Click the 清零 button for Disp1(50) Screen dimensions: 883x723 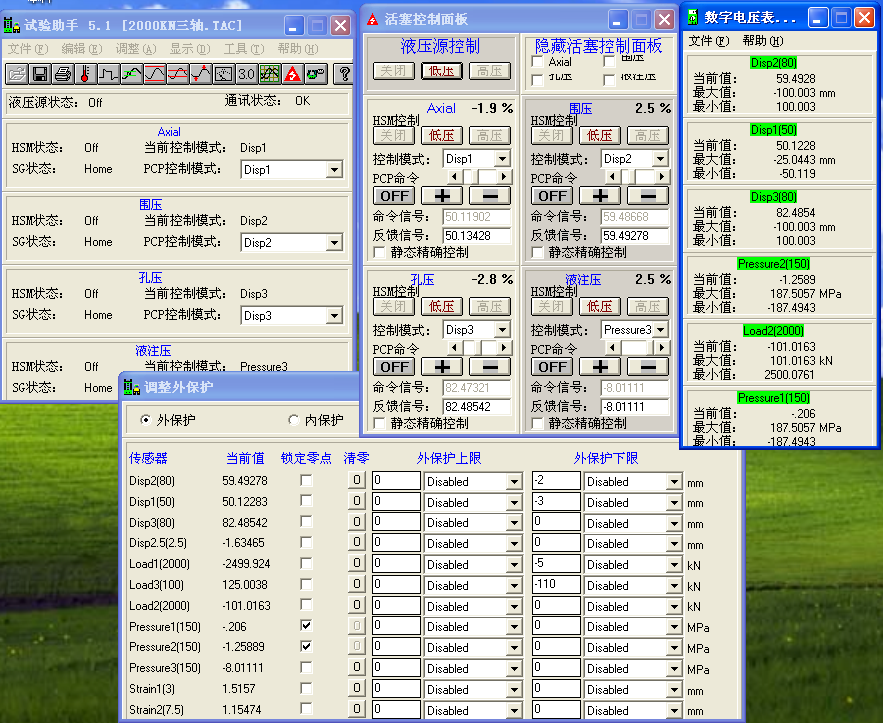click(x=356, y=501)
